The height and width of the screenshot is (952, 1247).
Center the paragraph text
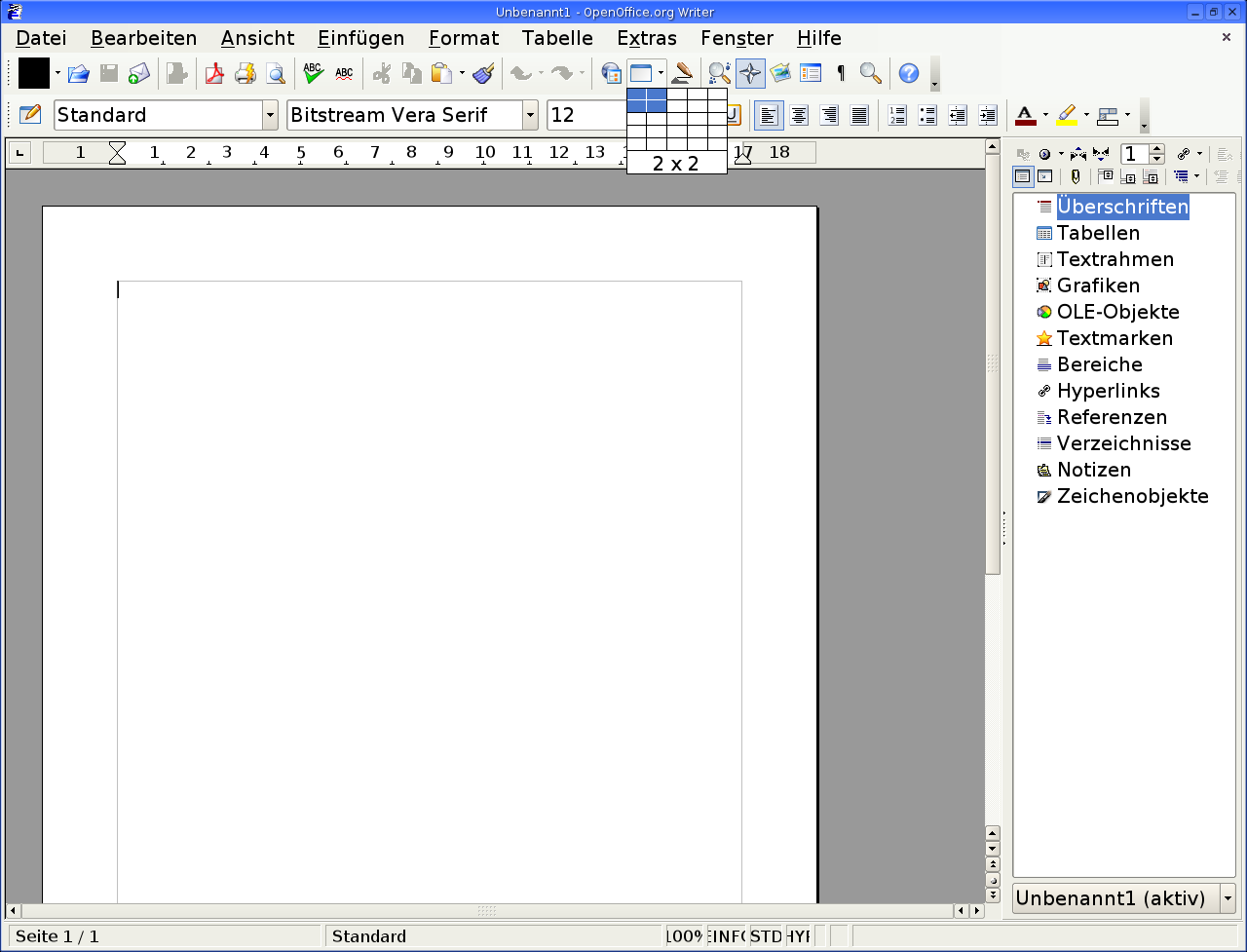pyautogui.click(x=799, y=115)
